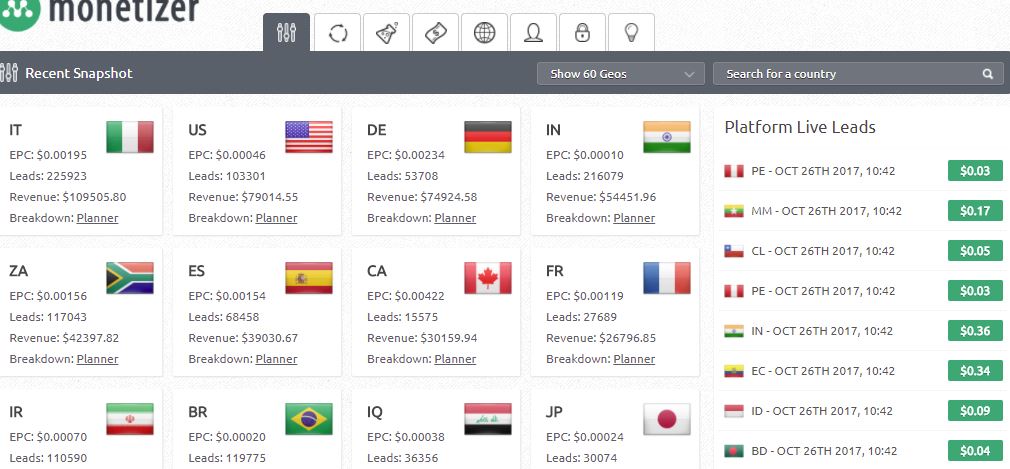Screen dimensions: 1010x469
Task: Open the user profile silhouette tab
Action: pos(533,33)
